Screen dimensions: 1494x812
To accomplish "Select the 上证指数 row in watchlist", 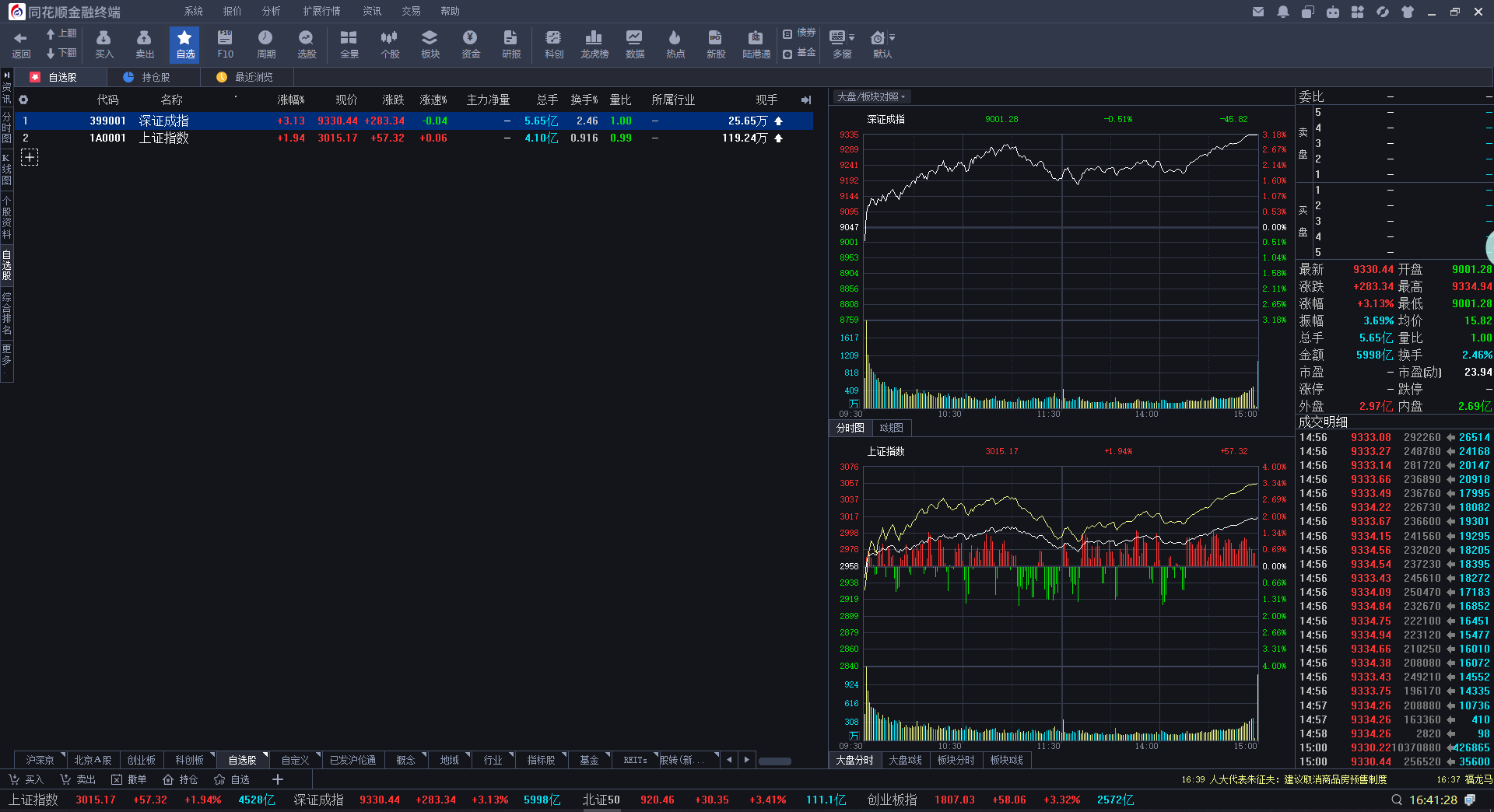I will coord(414,138).
